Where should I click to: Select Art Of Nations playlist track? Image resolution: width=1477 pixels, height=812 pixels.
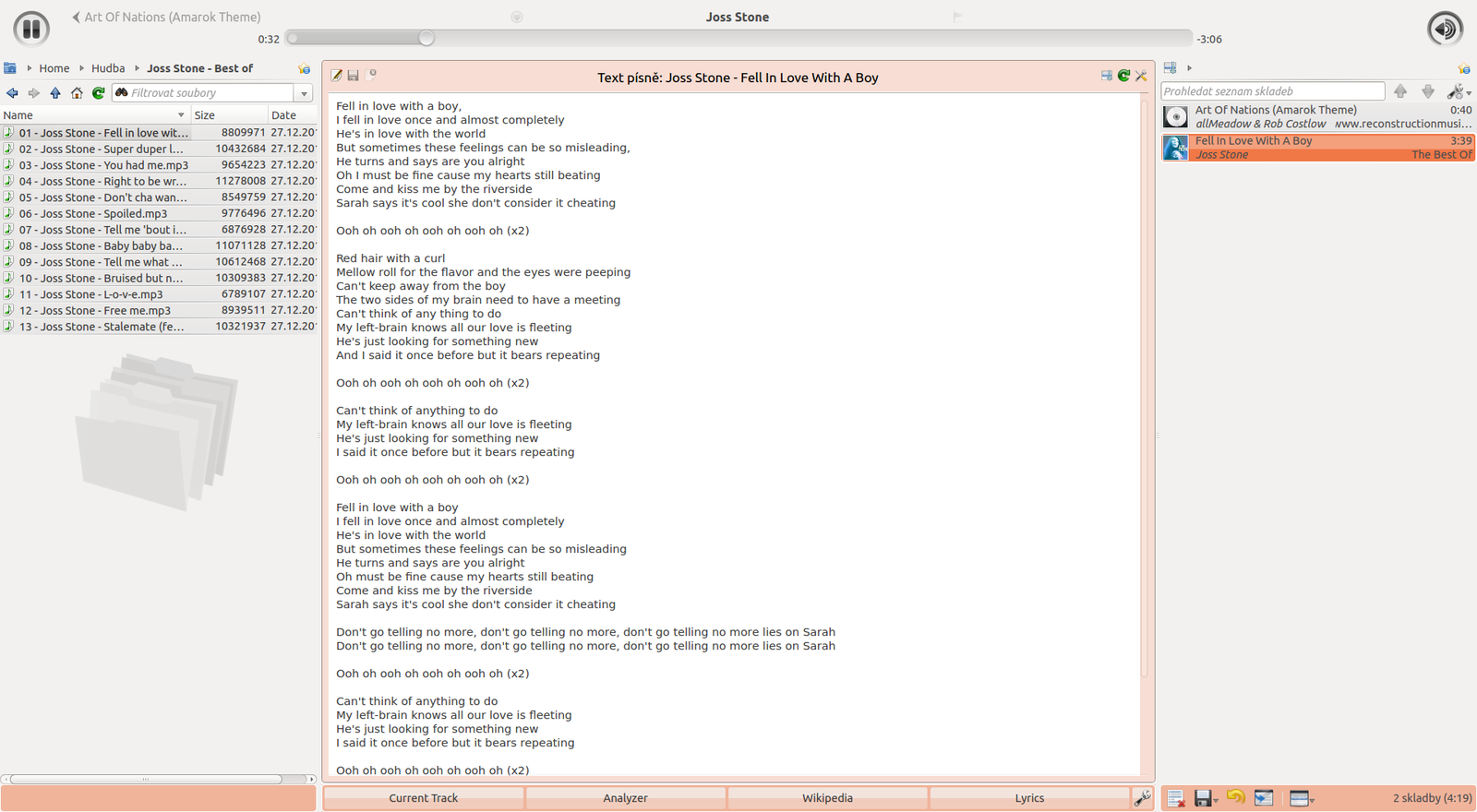tap(1318, 117)
